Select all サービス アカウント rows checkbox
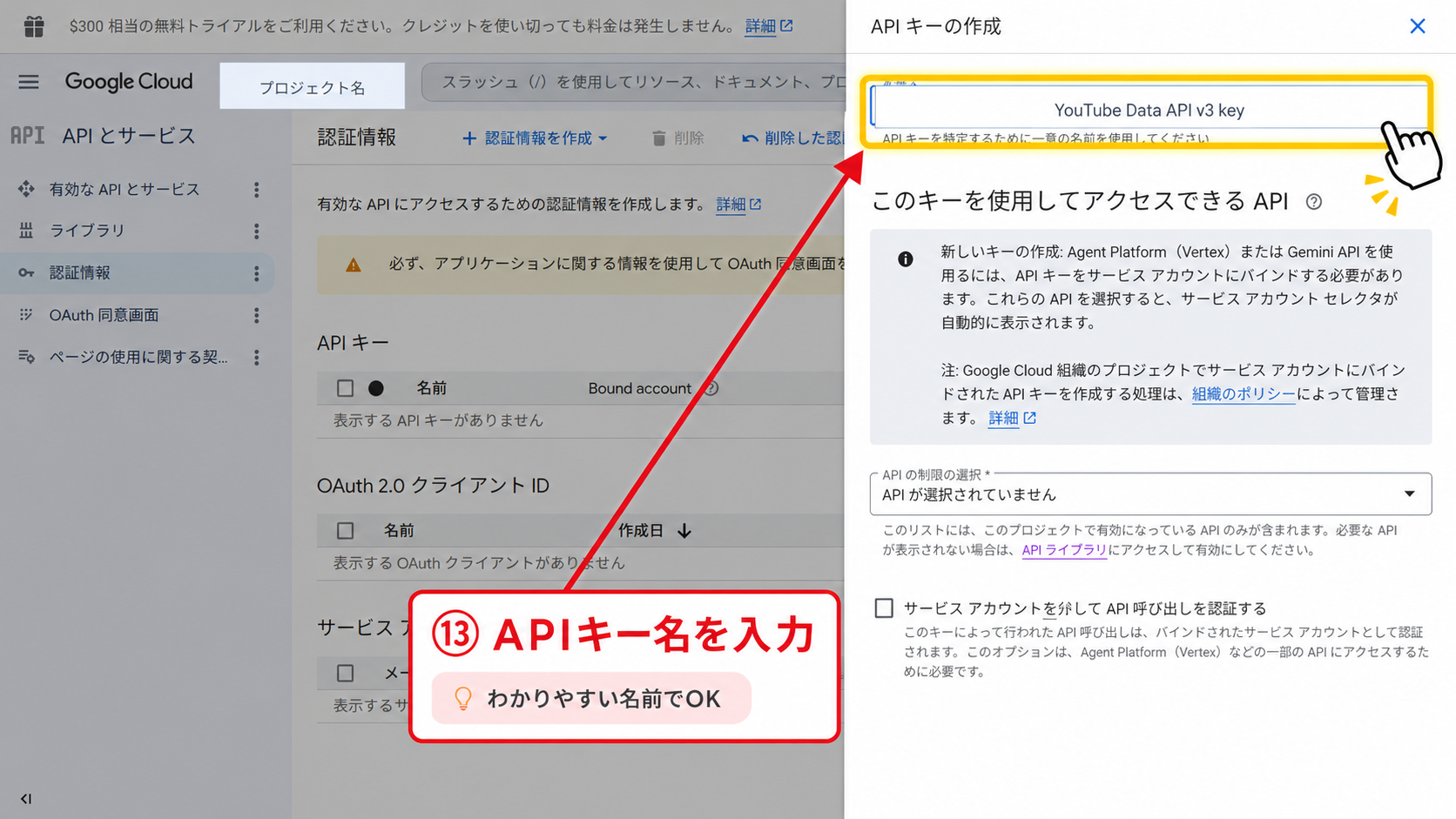Image resolution: width=1456 pixels, height=819 pixels. [346, 673]
